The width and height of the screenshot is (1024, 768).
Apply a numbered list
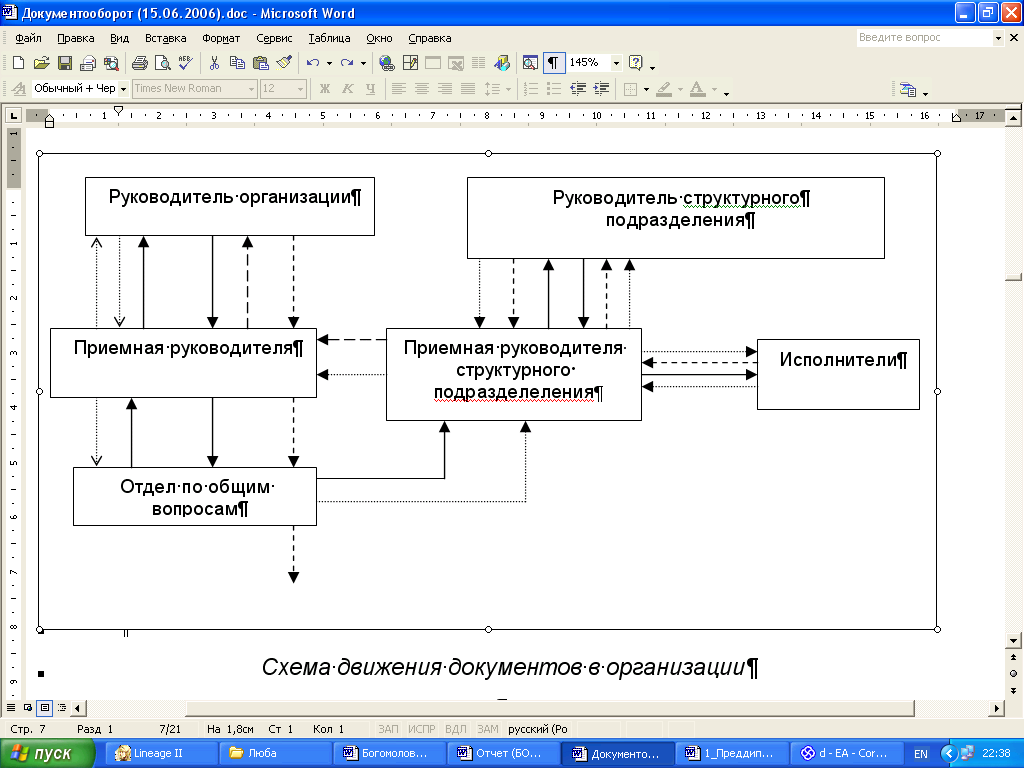click(x=531, y=89)
